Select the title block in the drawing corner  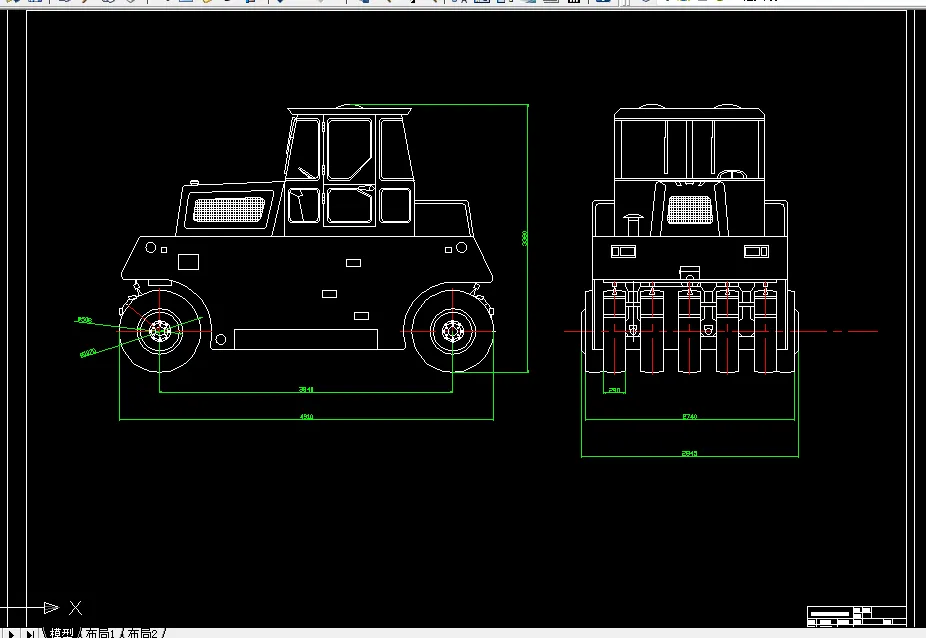tap(856, 616)
